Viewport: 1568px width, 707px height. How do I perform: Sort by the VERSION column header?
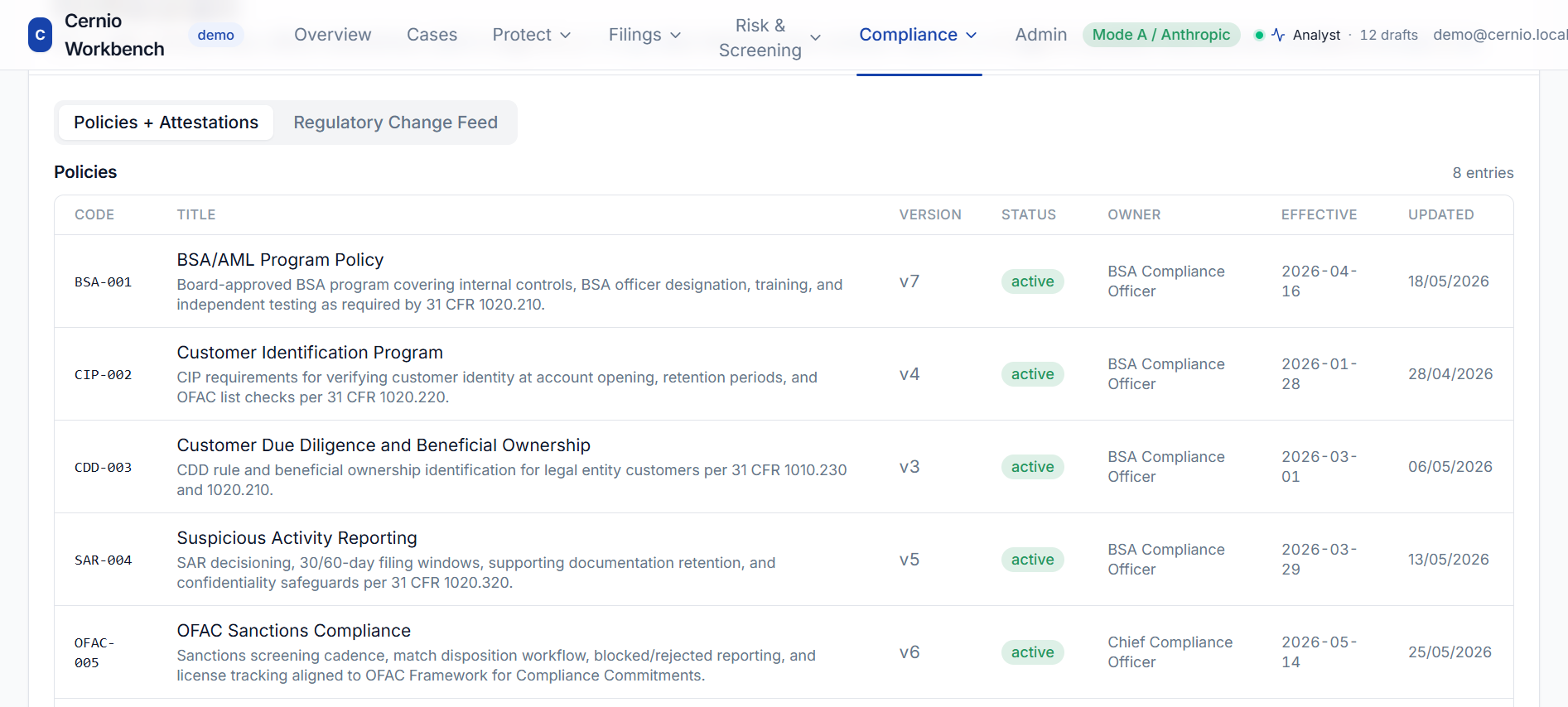click(930, 214)
